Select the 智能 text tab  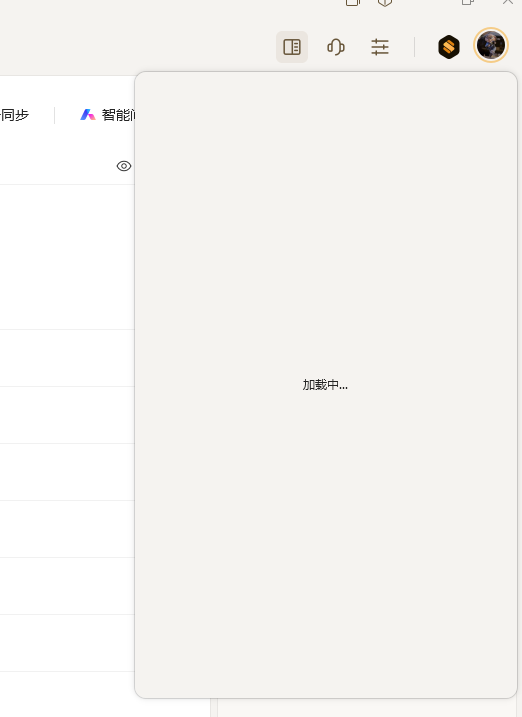(118, 115)
